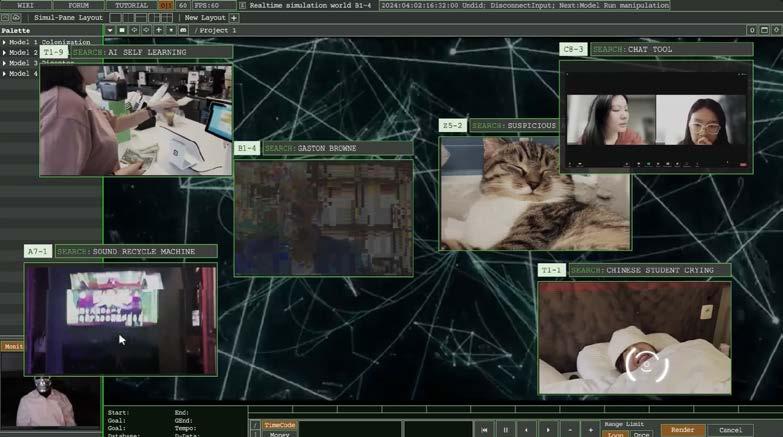Click Realtime simulation world B1-4 title
Screen dimensions: 783x437
pos(310,5)
